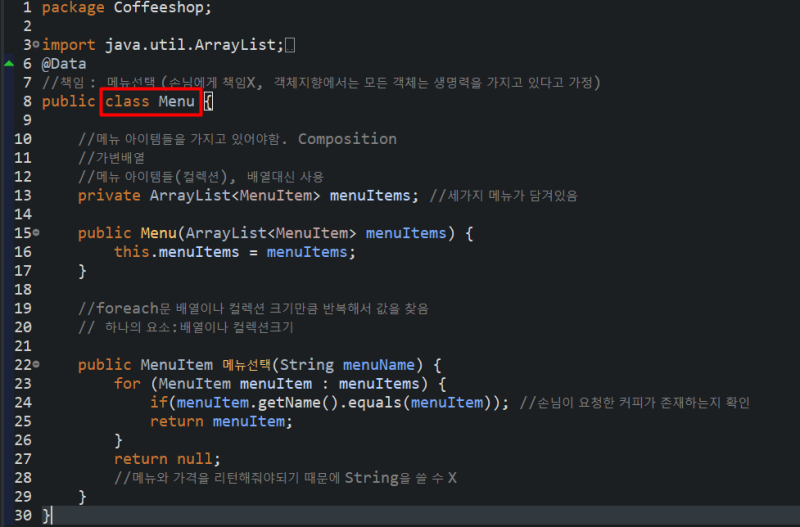Screen dimensions: 800x527
Task: Click the Menu class name in the red box
Action: point(176,101)
